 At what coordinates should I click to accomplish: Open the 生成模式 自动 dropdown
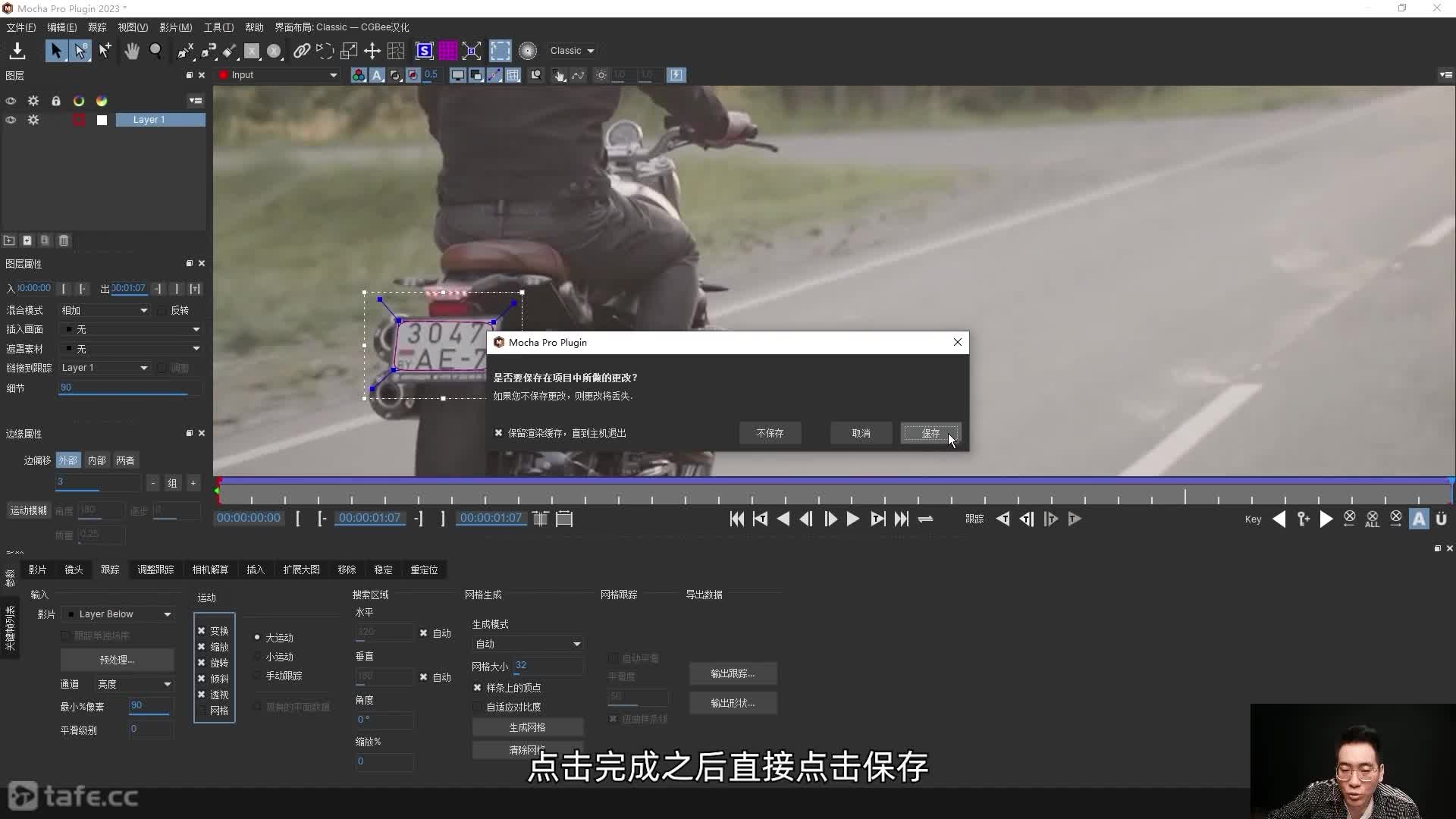pos(527,644)
